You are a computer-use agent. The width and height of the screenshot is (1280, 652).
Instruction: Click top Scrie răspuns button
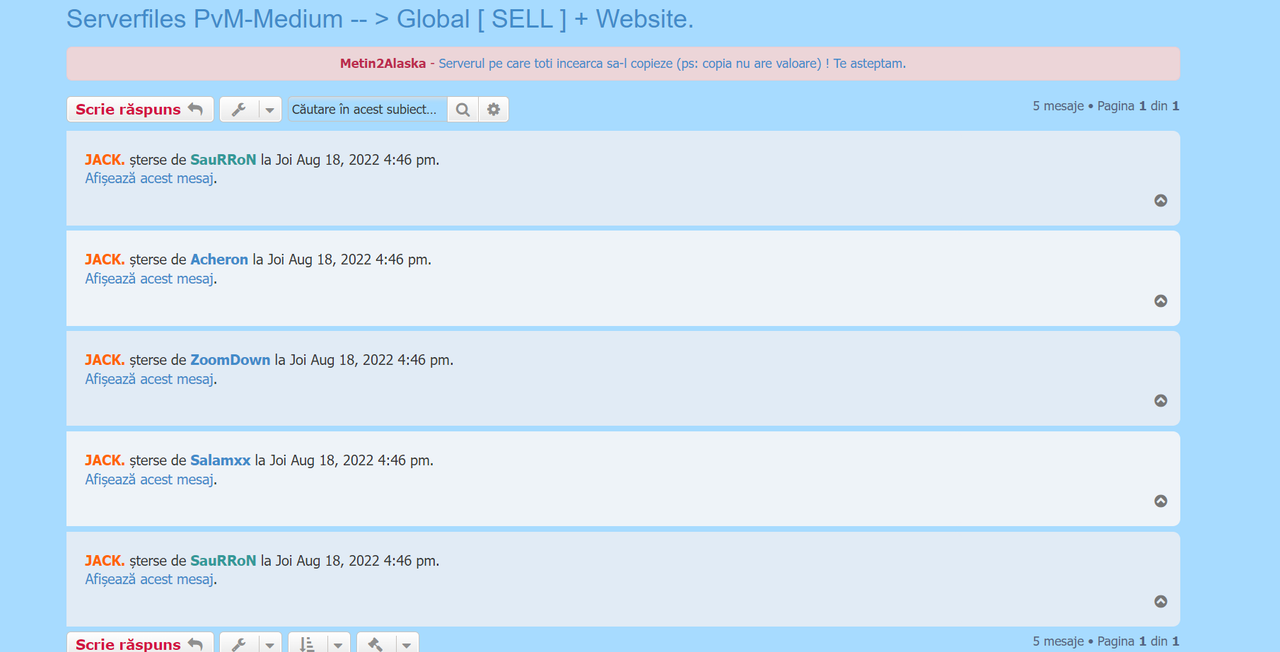(140, 110)
